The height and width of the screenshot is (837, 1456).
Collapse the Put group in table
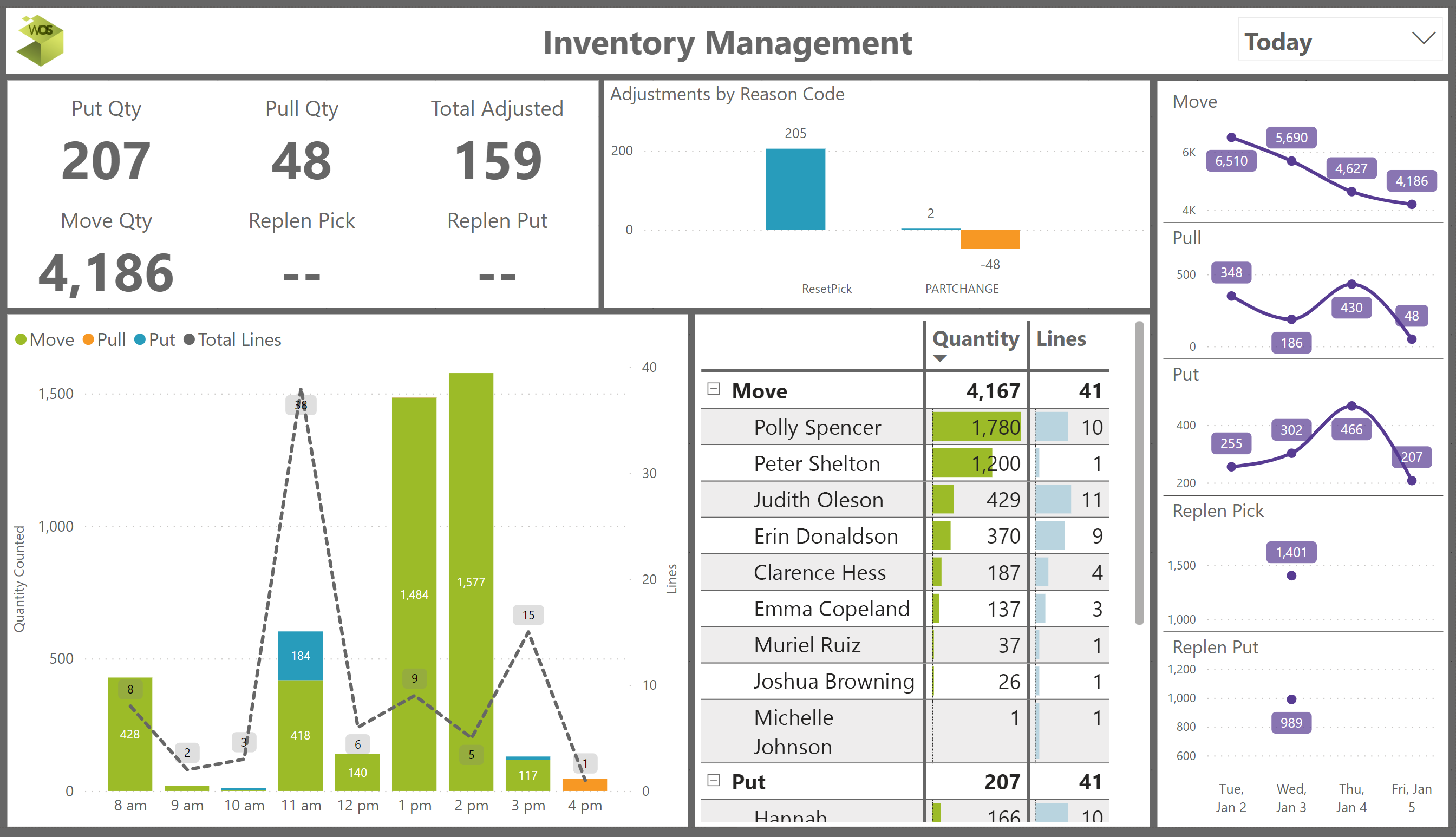pyautogui.click(x=713, y=780)
